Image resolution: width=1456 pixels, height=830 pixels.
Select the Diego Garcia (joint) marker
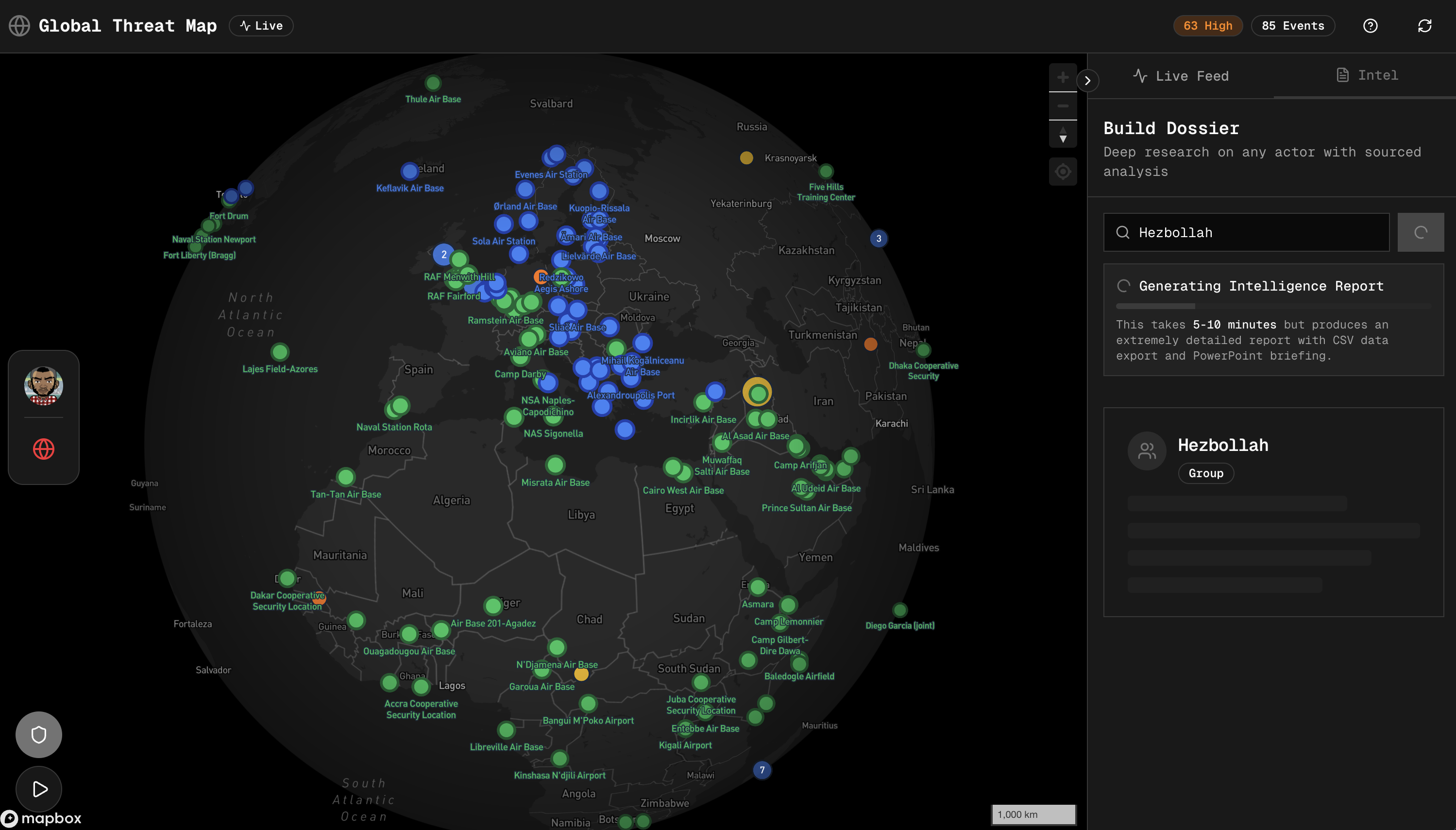900,610
